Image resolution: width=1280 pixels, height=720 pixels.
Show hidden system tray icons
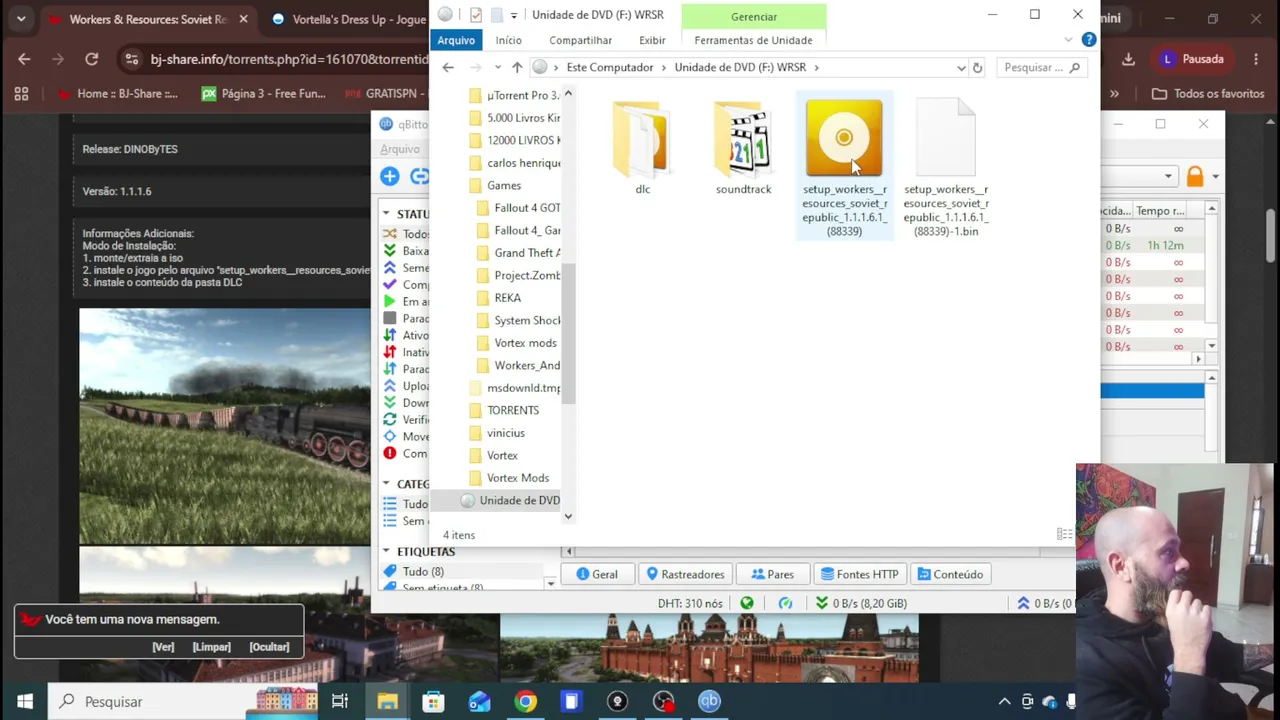1004,701
